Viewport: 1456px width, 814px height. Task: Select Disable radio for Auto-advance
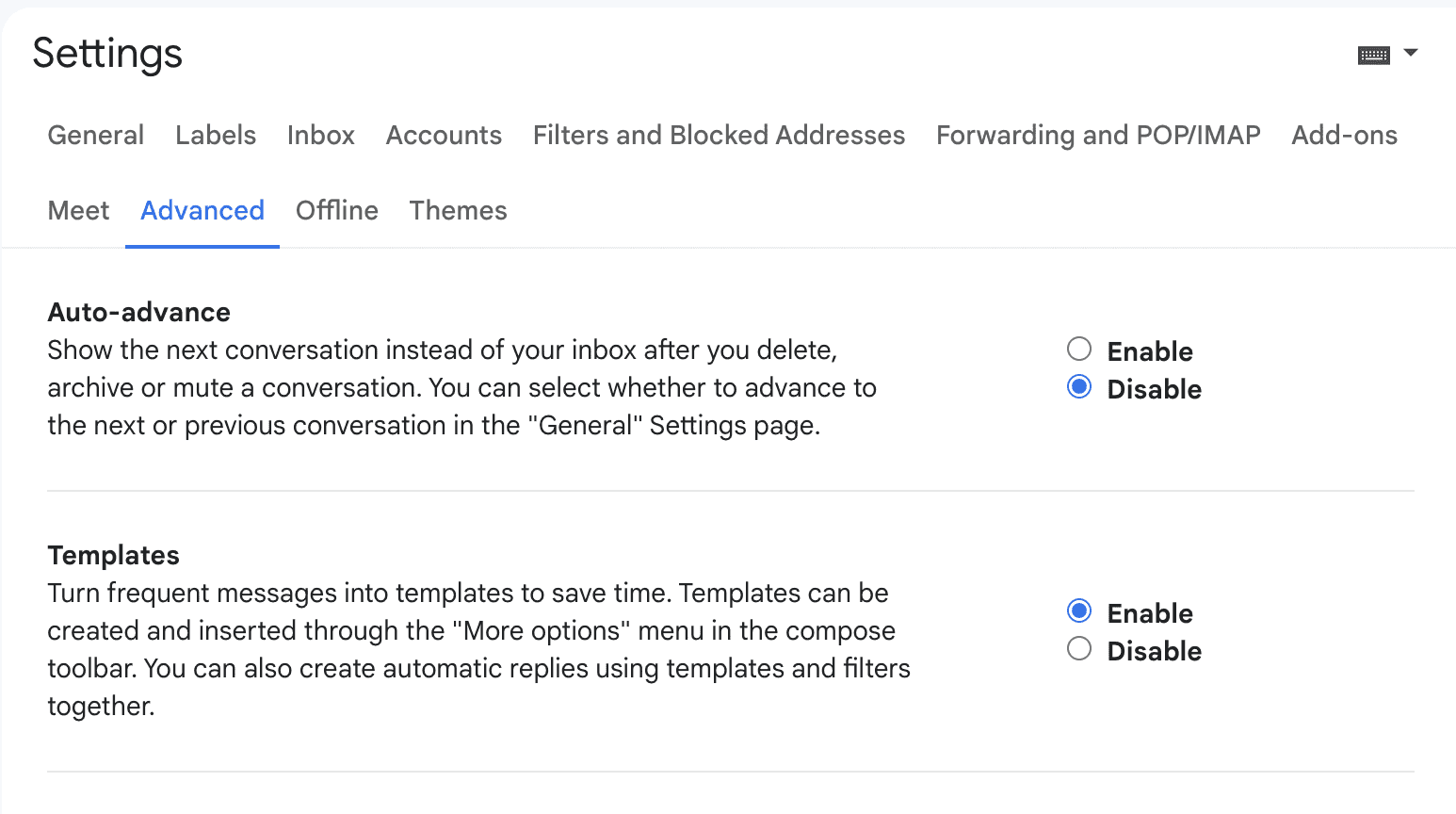point(1079,387)
